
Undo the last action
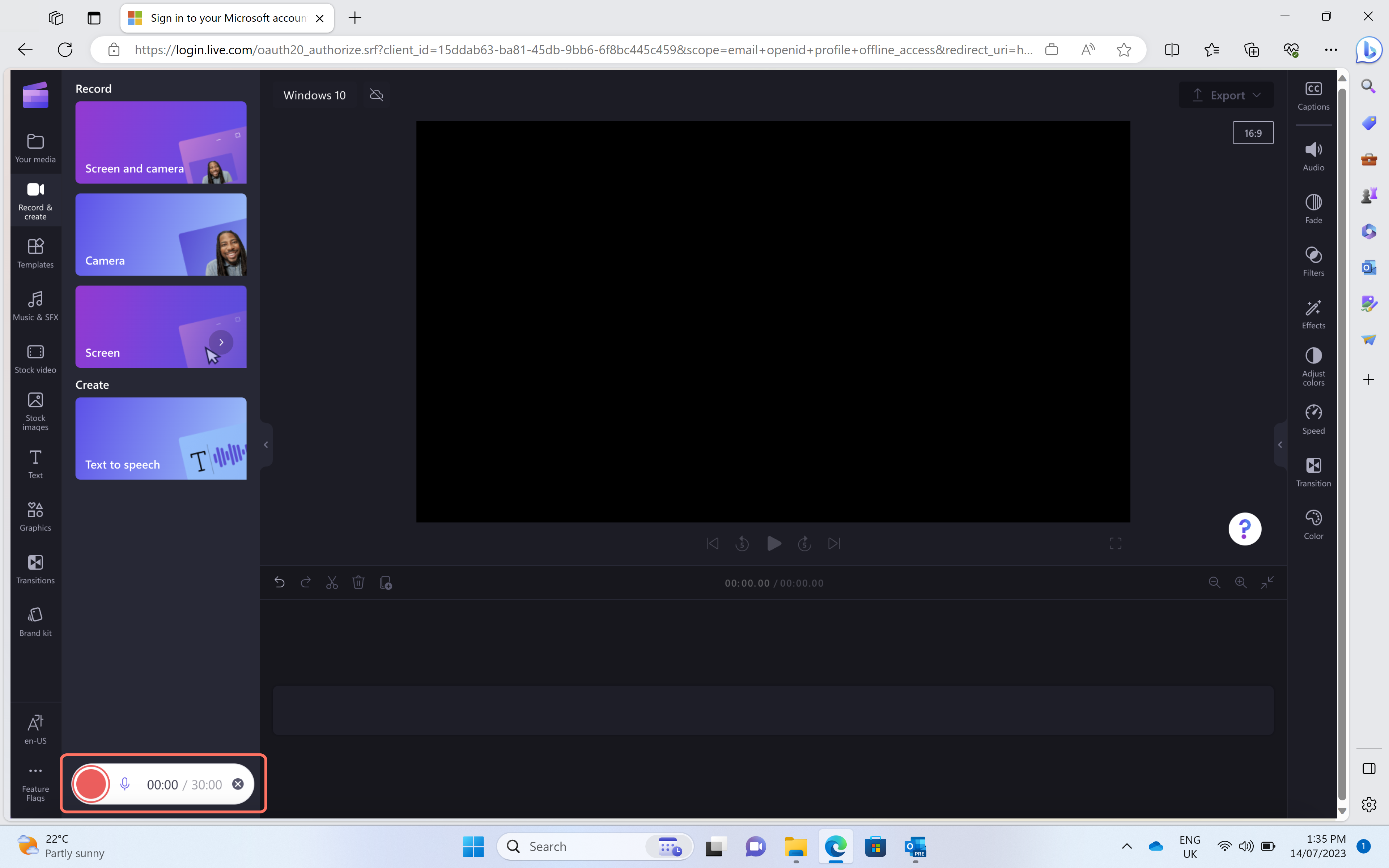coord(280,583)
